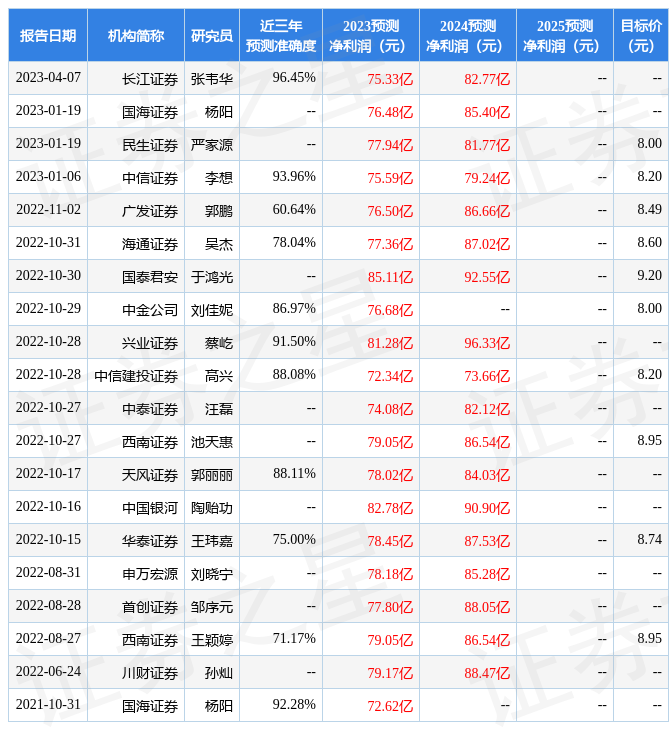Select date cell 2022-10-16
This screenshot has height=730, width=669.
[48, 507]
